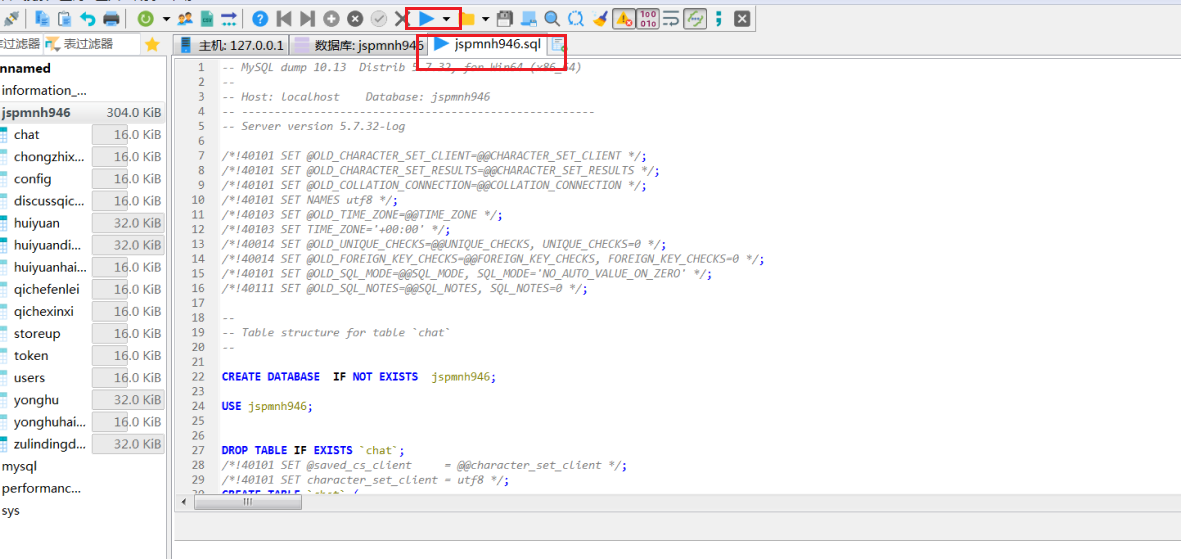
Task: Open dropdown arrow beside Refresh icon
Action: pyautogui.click(x=166, y=18)
